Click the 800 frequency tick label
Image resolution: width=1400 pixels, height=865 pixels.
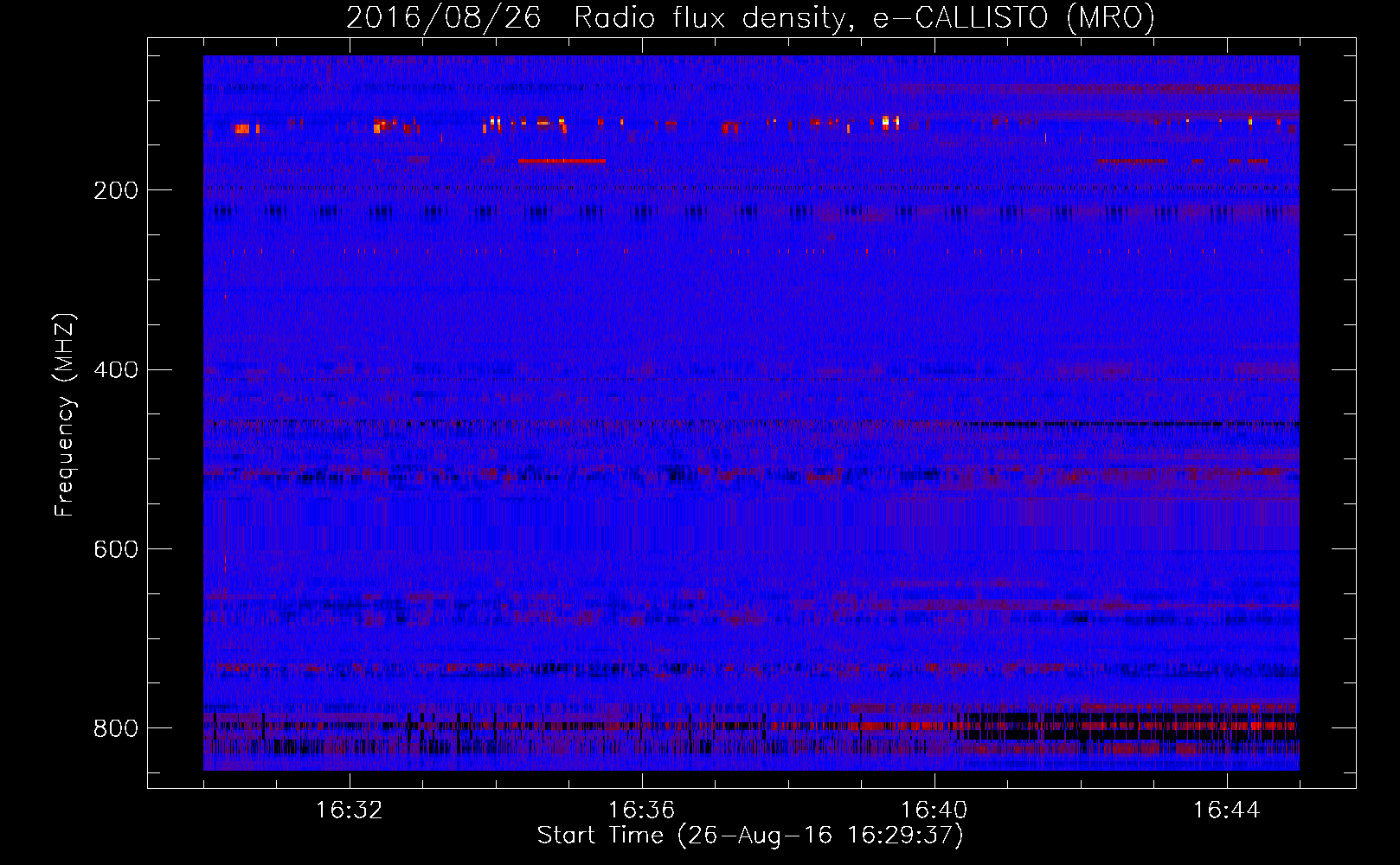point(116,728)
